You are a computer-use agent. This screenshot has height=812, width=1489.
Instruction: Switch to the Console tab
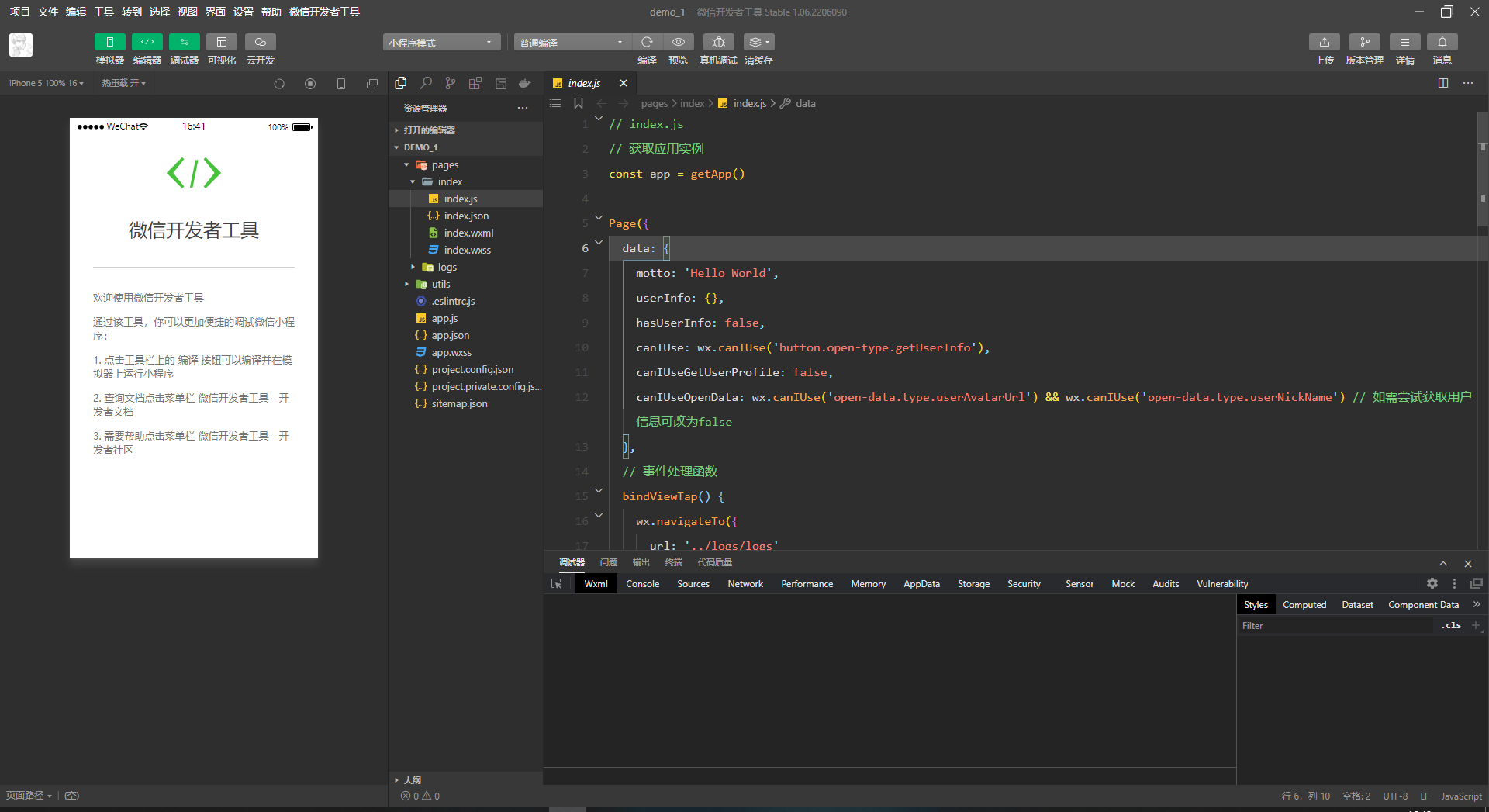(x=643, y=584)
